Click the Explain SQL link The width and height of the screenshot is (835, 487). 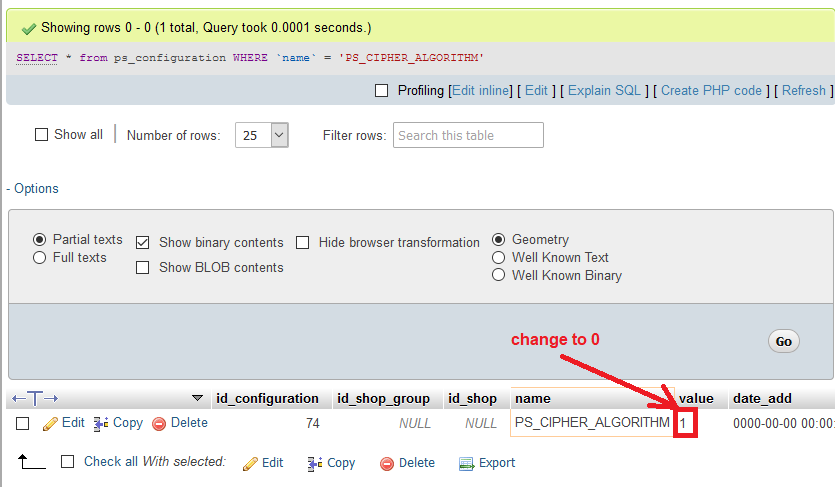point(604,90)
